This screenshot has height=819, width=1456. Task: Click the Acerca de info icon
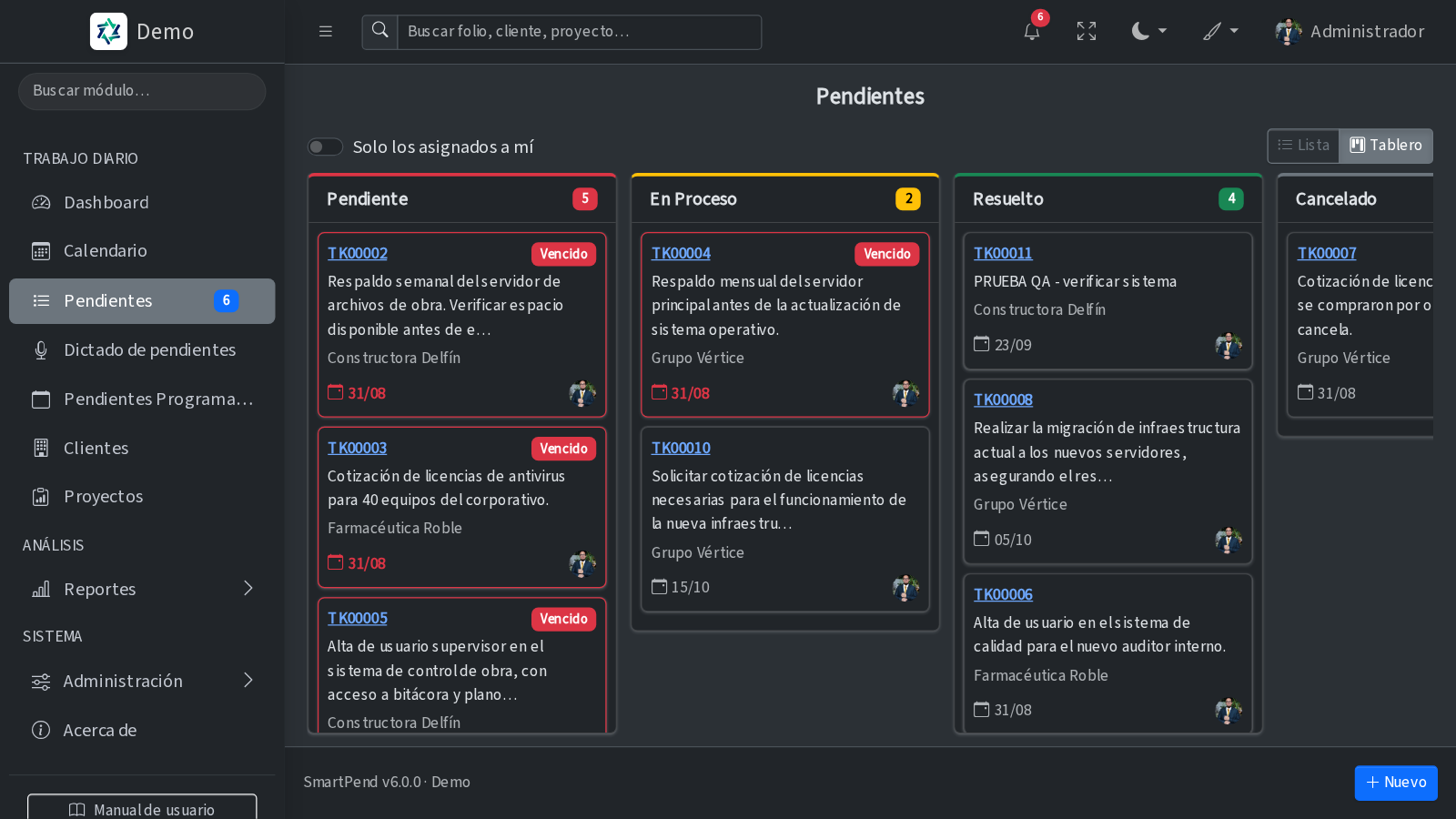click(41, 730)
